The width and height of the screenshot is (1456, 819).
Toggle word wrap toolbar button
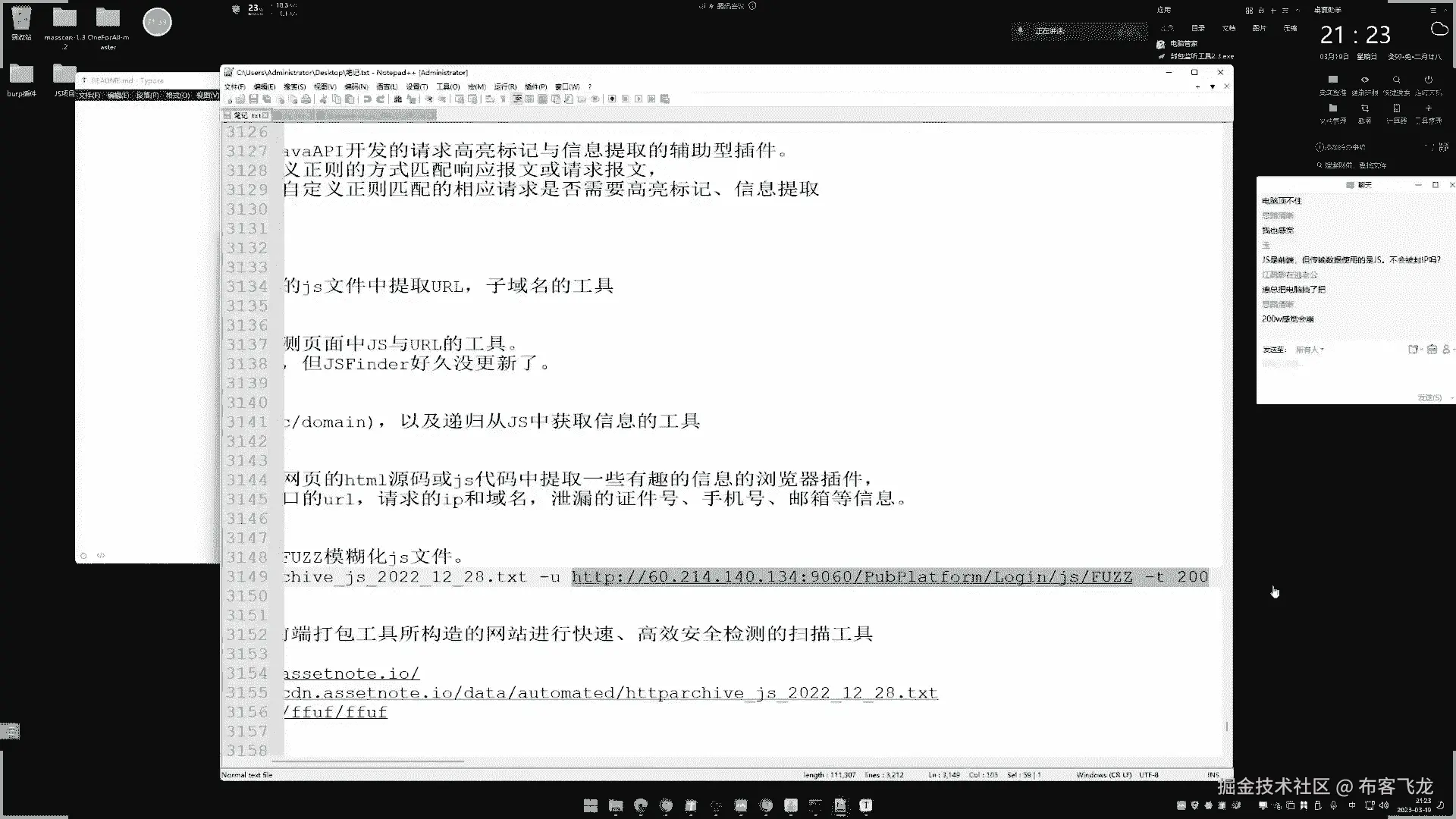489,99
